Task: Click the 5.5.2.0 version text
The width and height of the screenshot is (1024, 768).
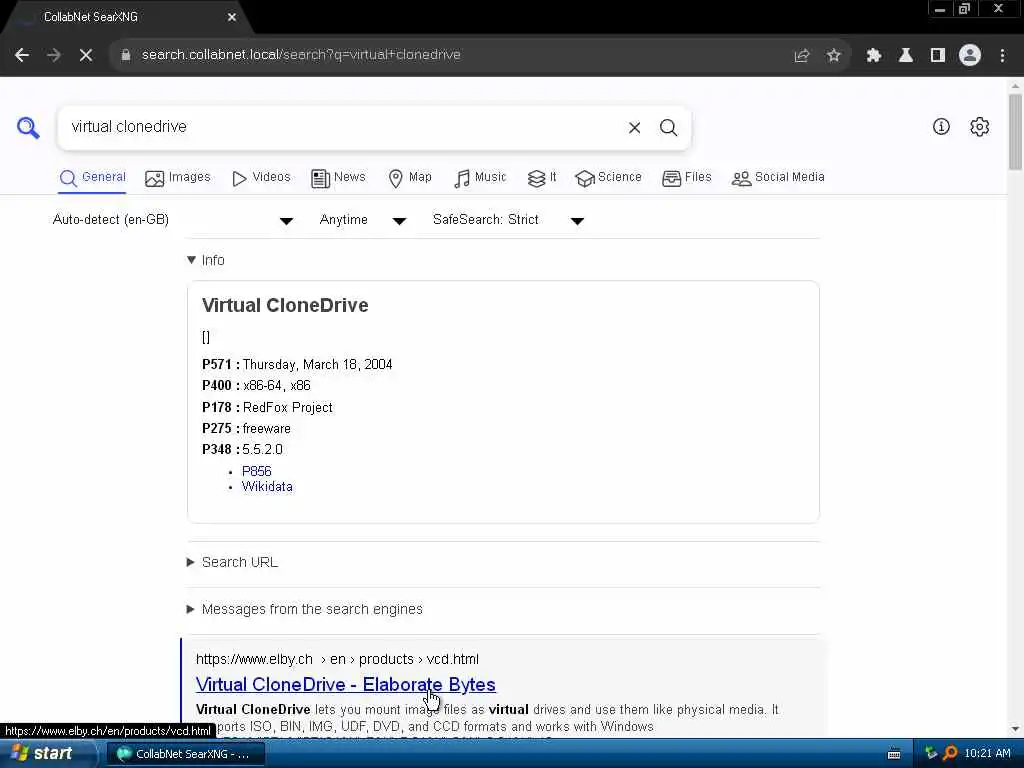Action: (263, 450)
